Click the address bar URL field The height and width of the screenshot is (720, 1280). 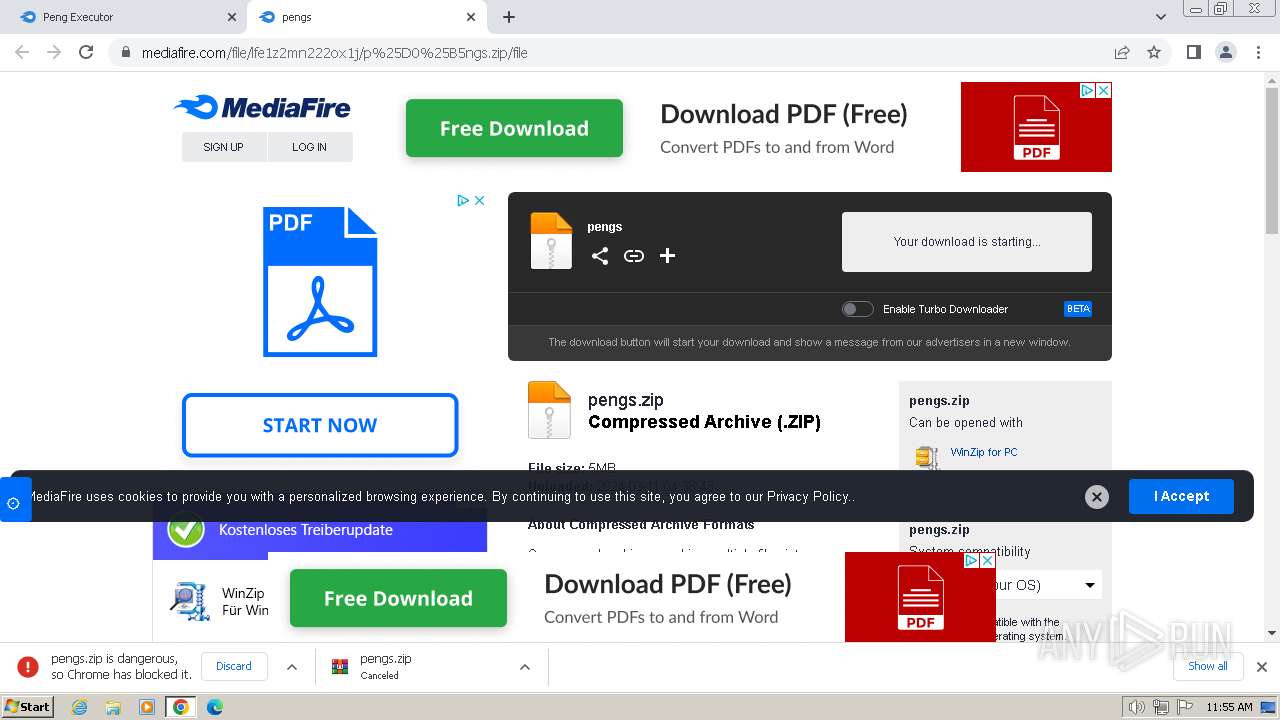610,52
